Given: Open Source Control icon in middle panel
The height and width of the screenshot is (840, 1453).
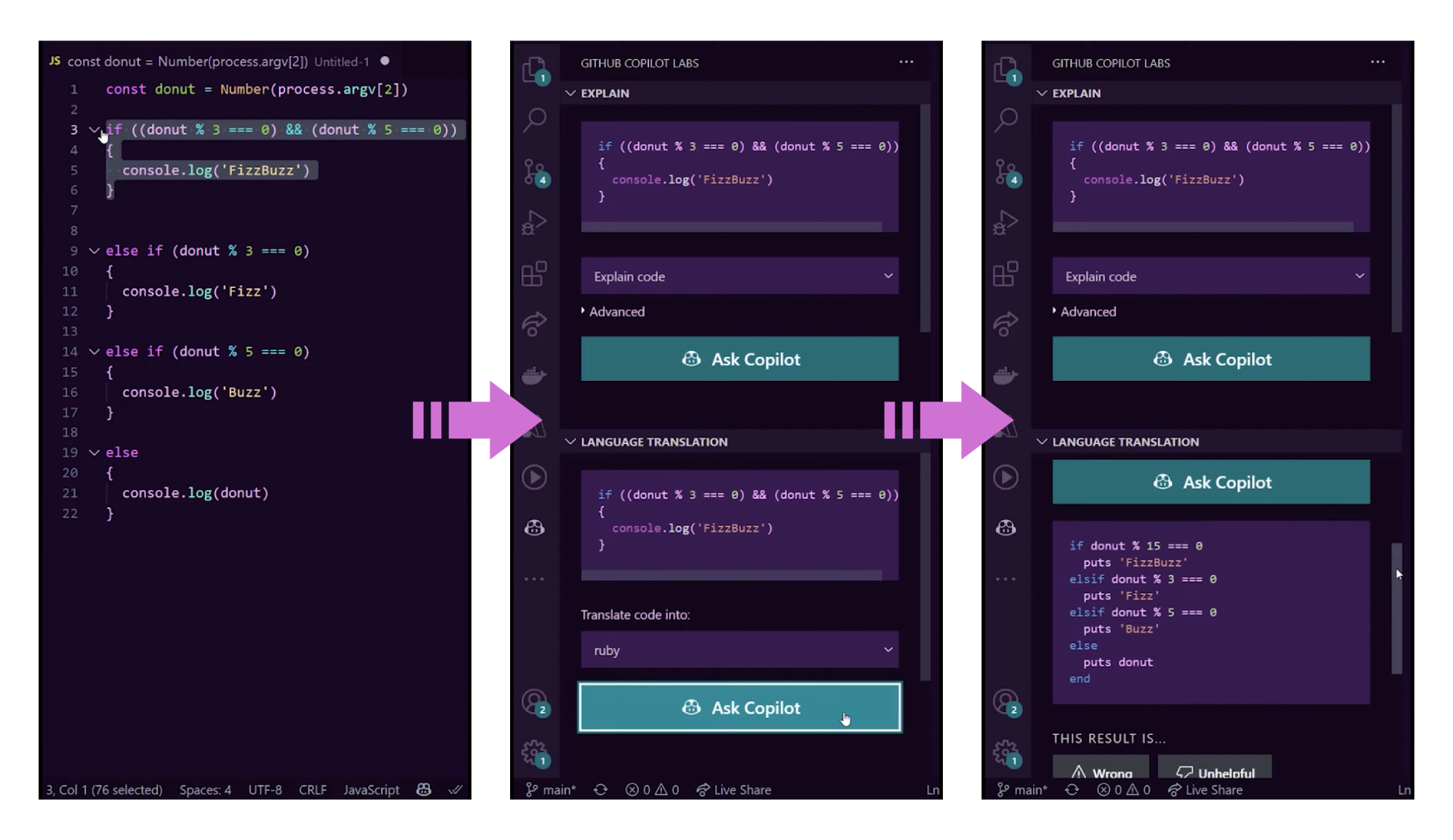Looking at the screenshot, I should [535, 172].
